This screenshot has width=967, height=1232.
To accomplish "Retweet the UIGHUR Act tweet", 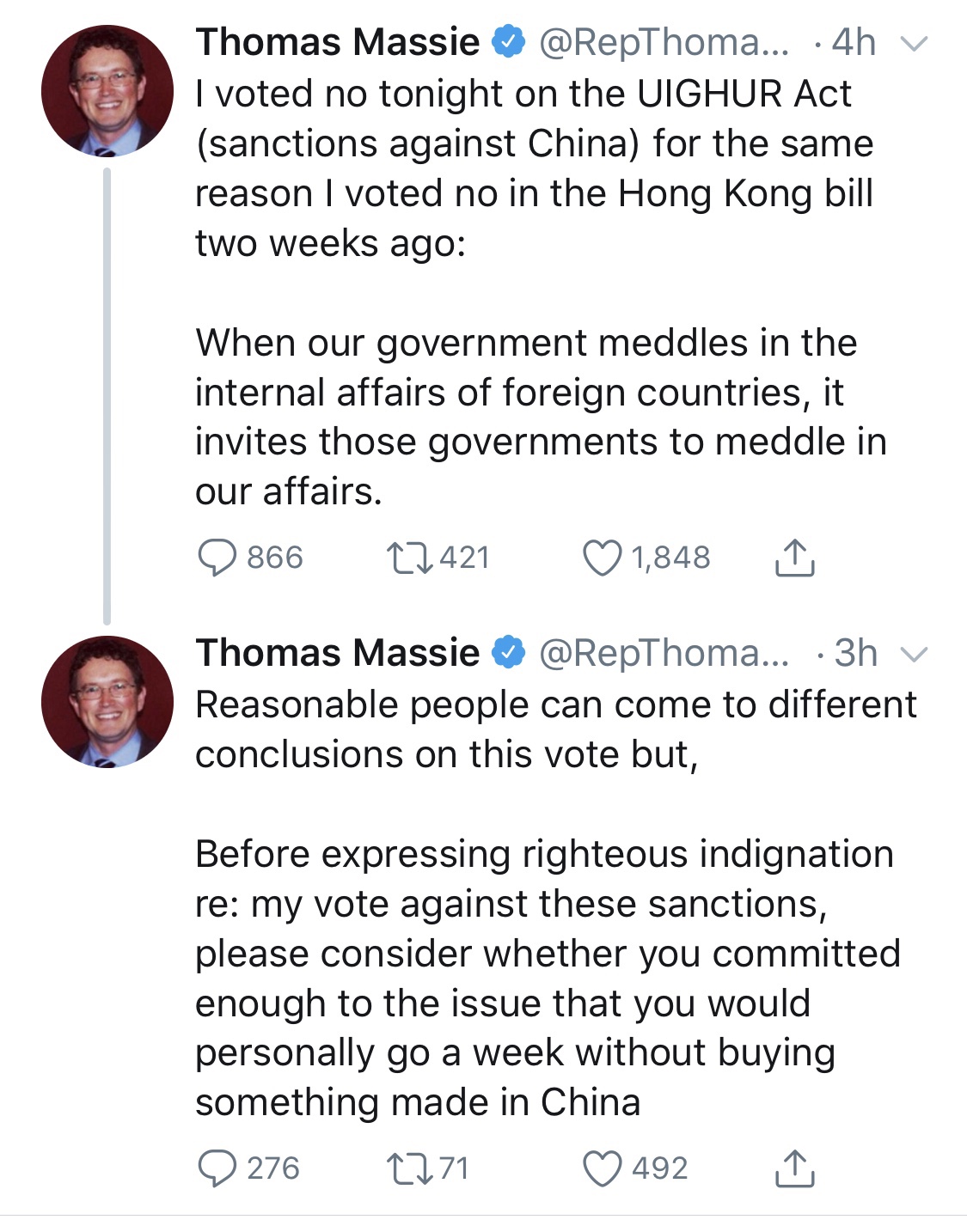I will pos(410,558).
